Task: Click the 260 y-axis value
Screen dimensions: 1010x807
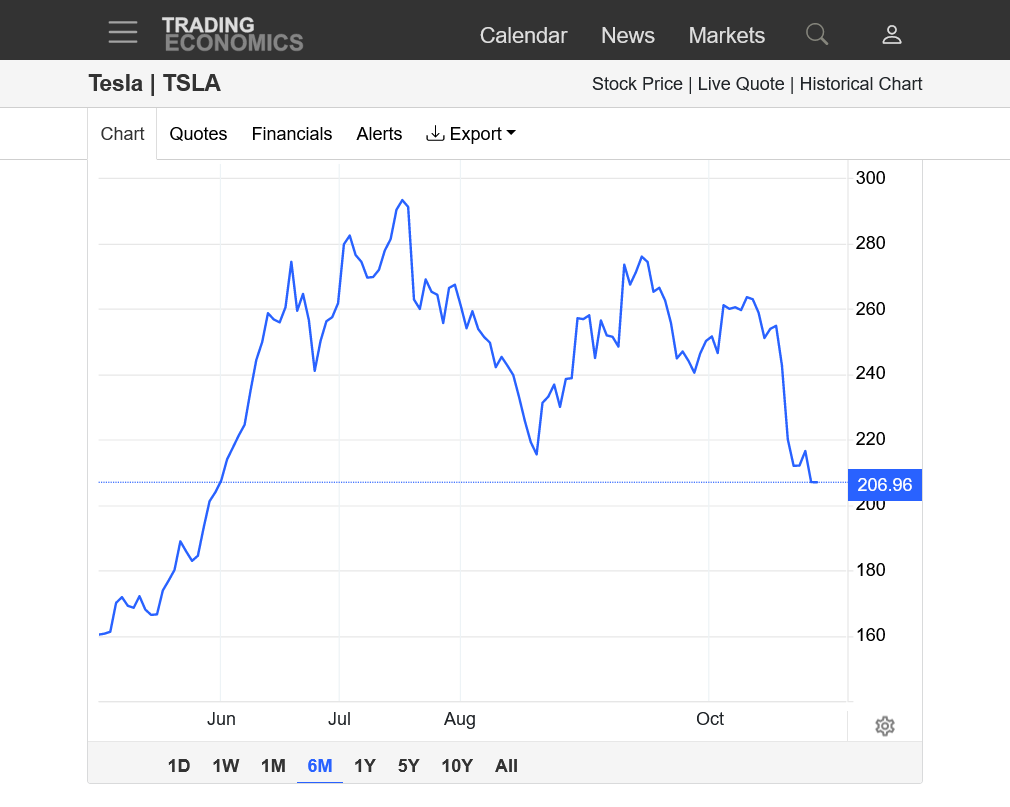Action: pyautogui.click(x=870, y=309)
